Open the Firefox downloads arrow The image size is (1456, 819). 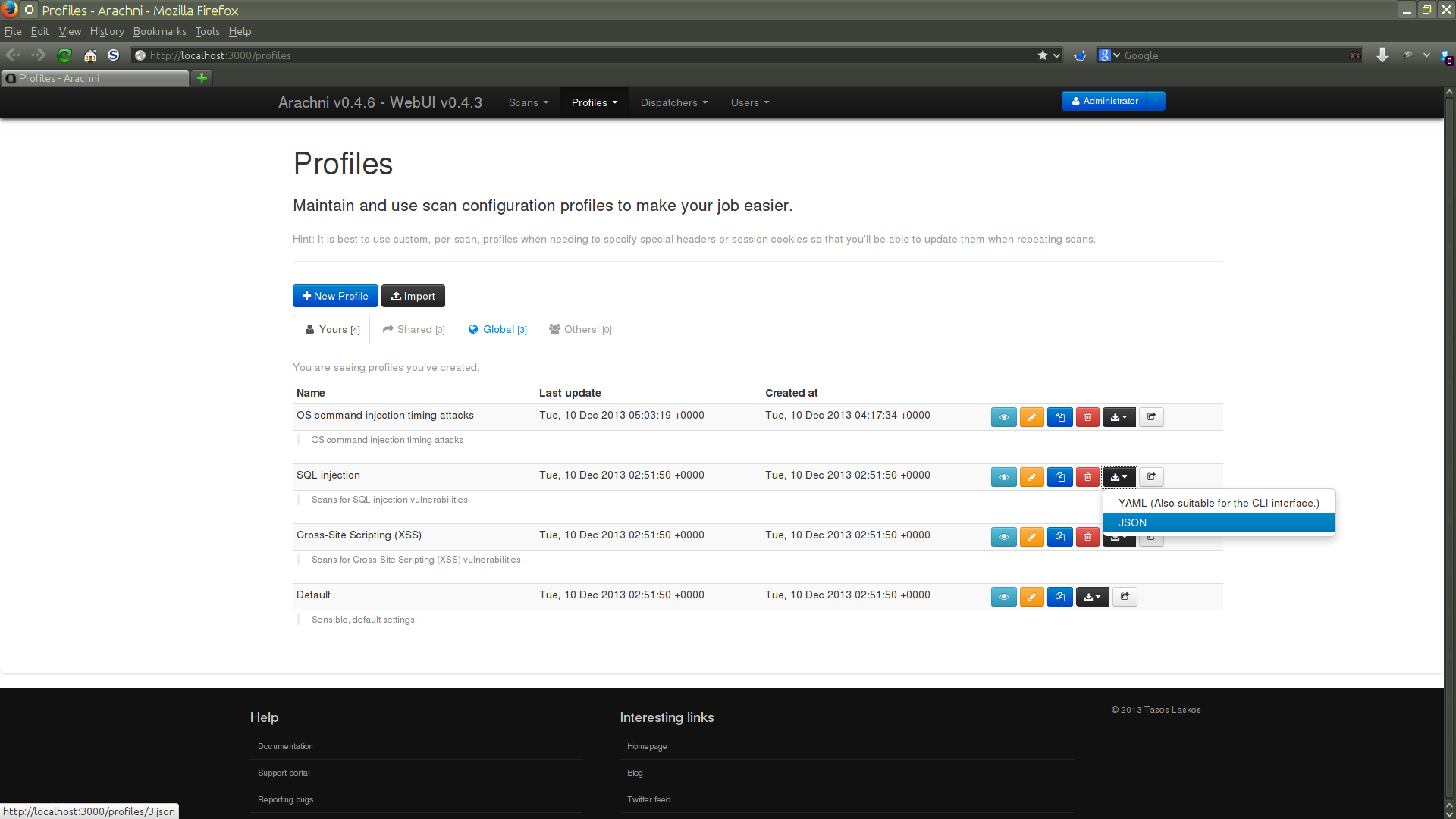click(x=1382, y=55)
